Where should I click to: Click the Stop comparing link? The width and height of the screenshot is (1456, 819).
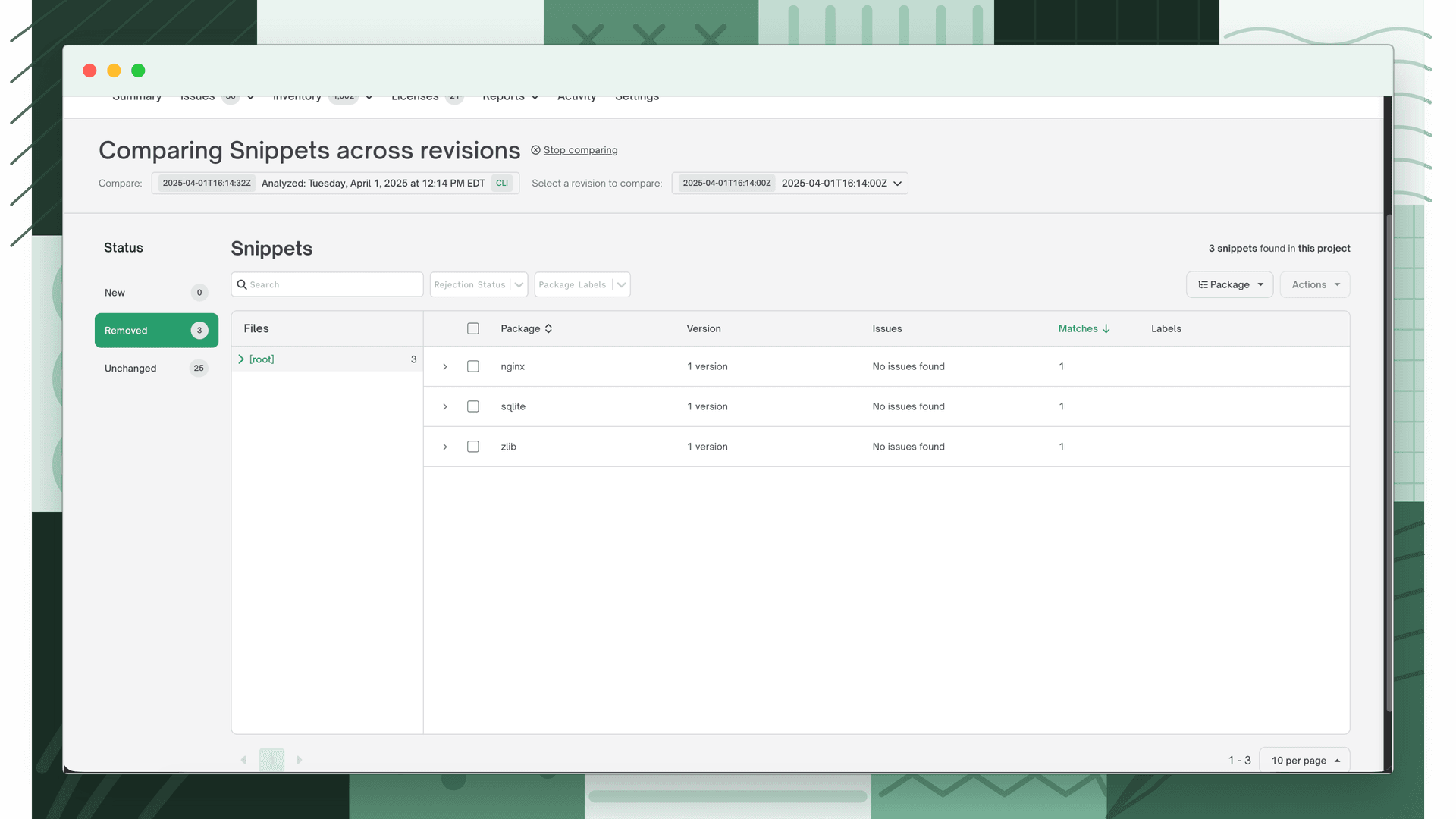pyautogui.click(x=580, y=150)
